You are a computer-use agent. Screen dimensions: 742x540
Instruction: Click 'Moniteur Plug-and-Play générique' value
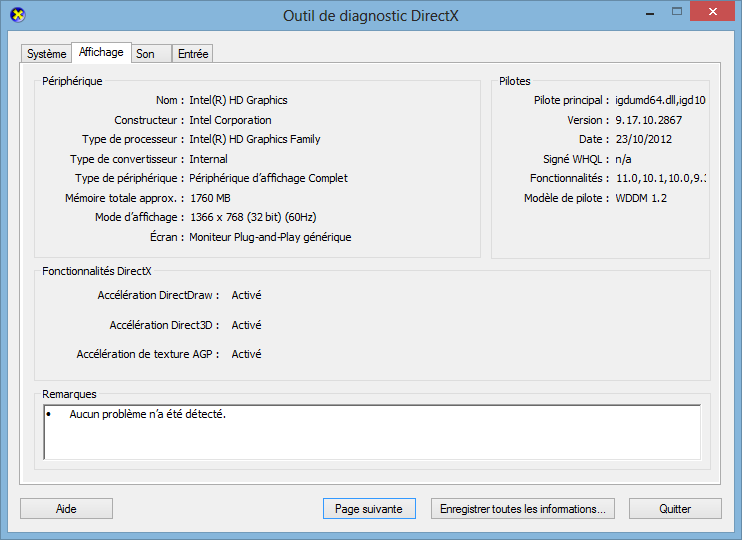click(x=270, y=237)
